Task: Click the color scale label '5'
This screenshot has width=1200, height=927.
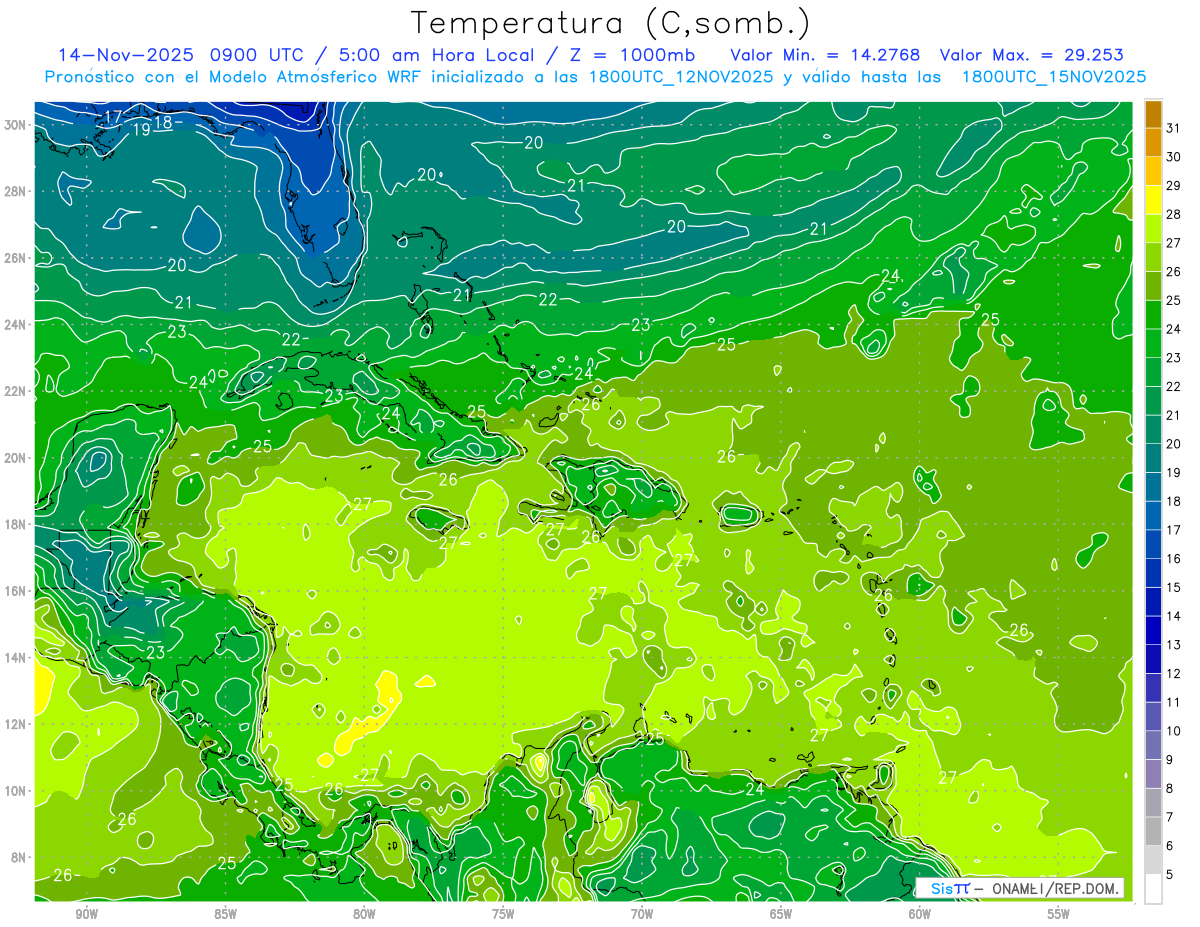Action: [x=1170, y=875]
